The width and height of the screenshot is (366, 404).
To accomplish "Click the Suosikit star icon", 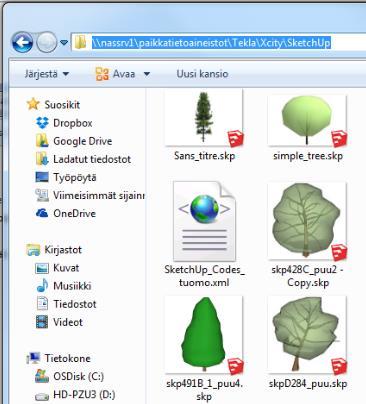I will (x=33, y=104).
